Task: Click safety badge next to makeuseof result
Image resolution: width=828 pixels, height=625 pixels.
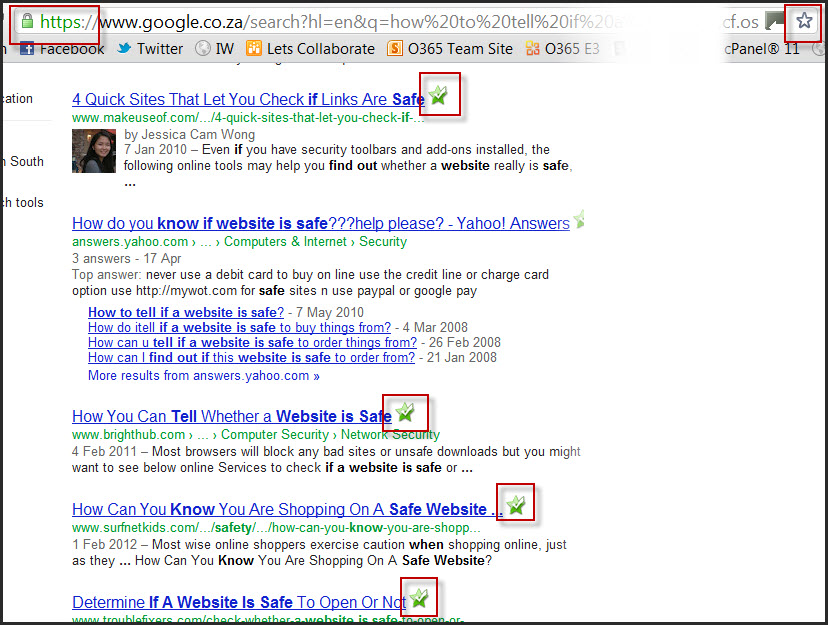Action: click(x=438, y=96)
